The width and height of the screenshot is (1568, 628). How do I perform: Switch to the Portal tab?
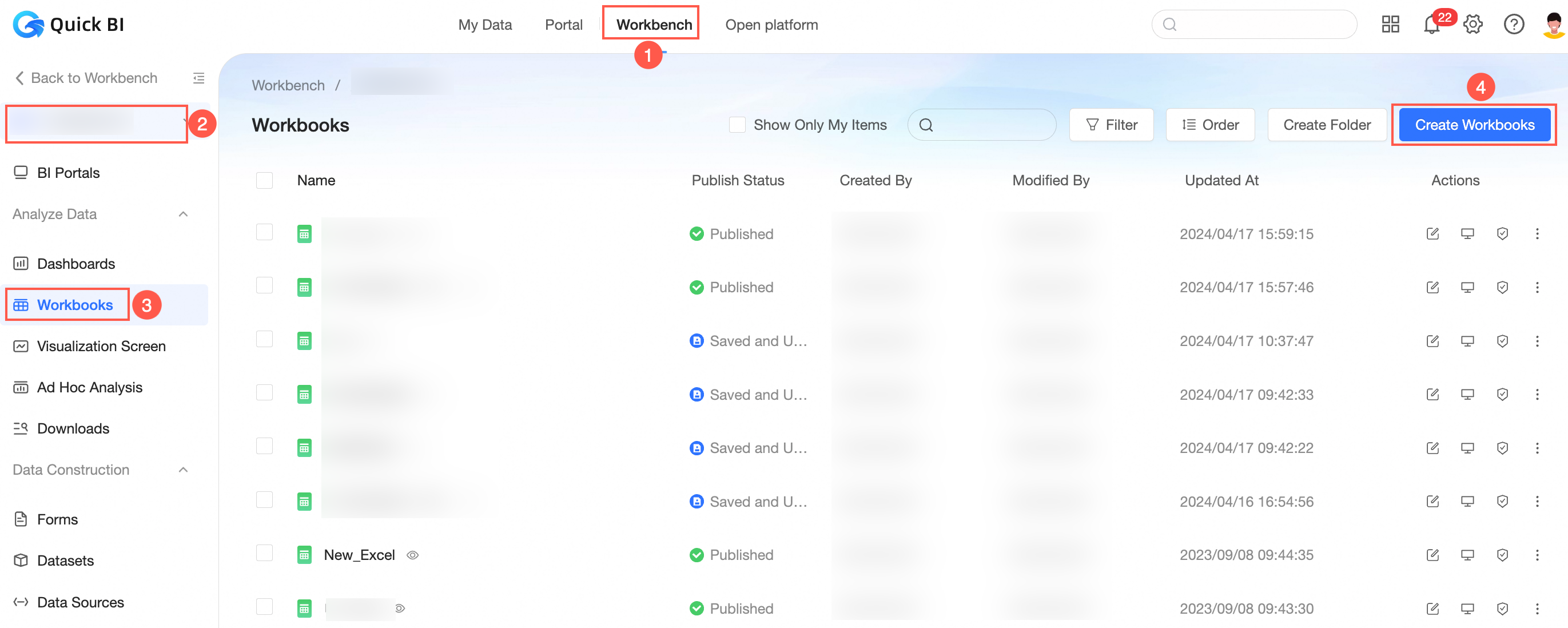564,25
